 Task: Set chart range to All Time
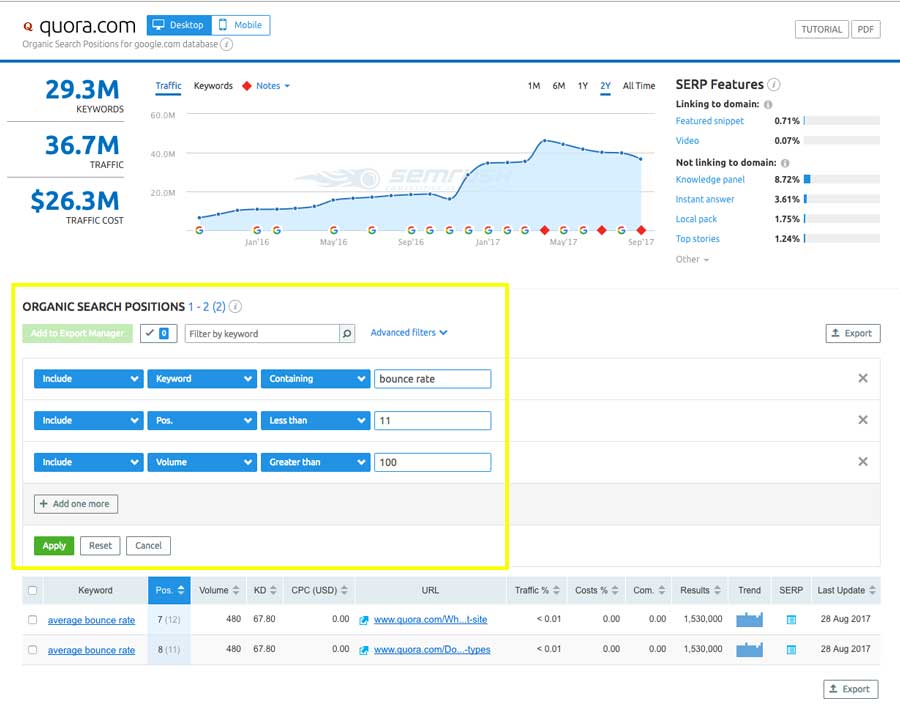pyautogui.click(x=639, y=86)
